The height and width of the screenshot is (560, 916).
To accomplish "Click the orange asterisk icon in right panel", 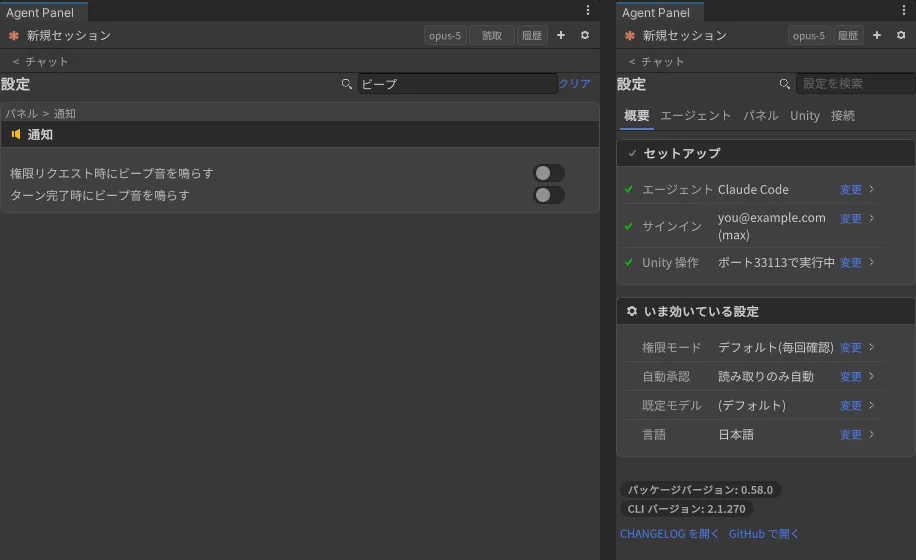I will (630, 36).
